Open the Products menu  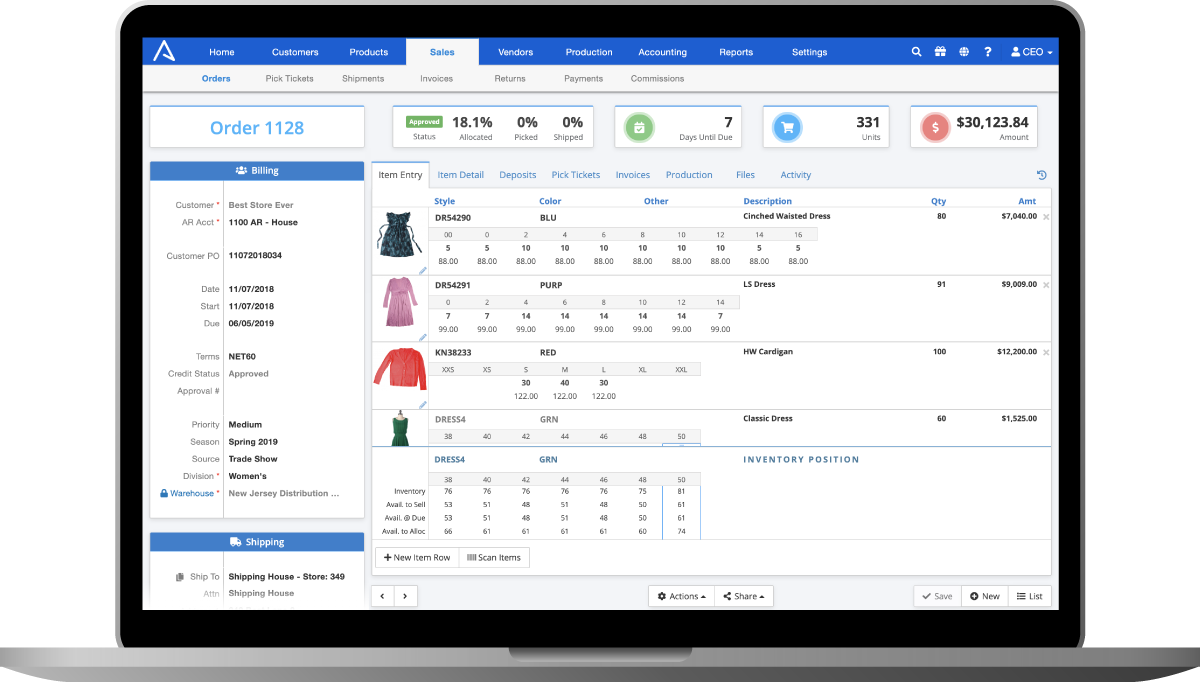[x=369, y=52]
